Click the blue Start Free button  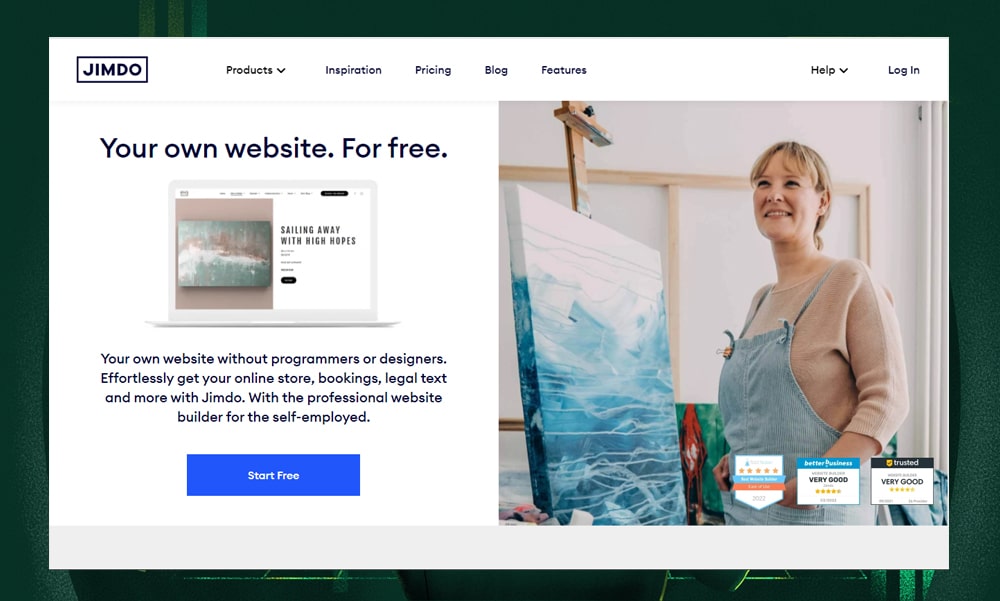pos(273,475)
